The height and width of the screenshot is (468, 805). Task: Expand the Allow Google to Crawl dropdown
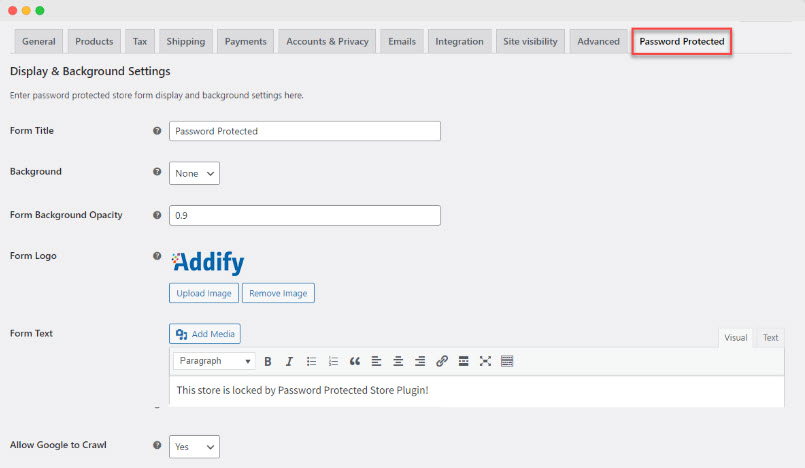(194, 446)
